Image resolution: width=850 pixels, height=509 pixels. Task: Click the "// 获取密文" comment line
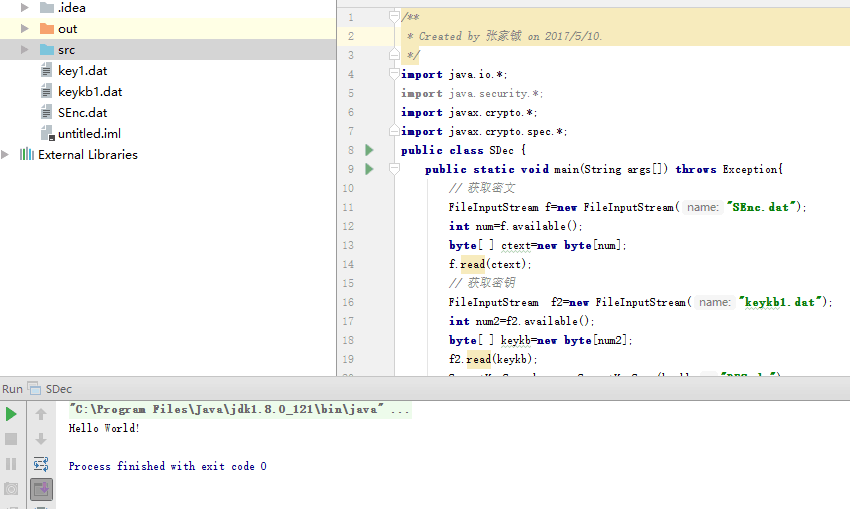(482, 188)
